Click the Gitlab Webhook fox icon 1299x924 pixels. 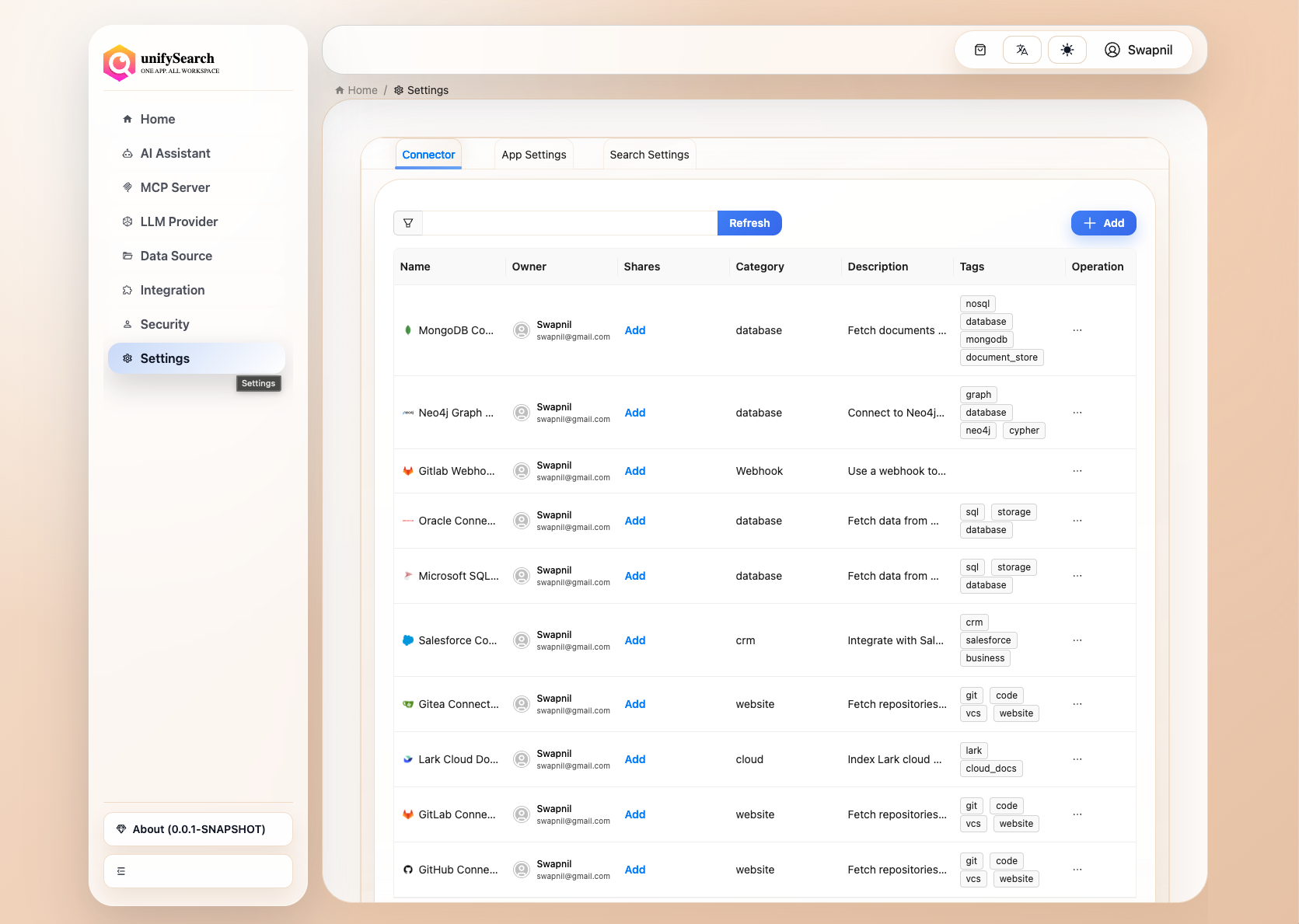[408, 471]
